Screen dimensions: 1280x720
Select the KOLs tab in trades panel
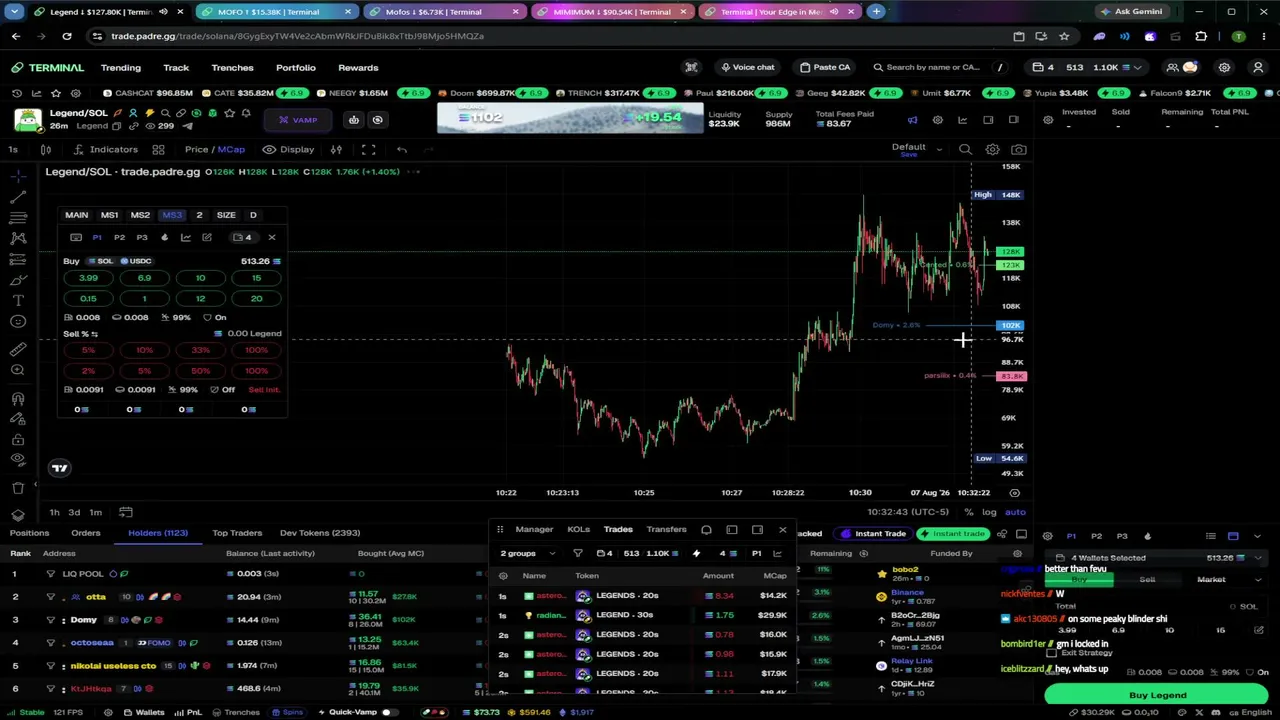tap(578, 530)
